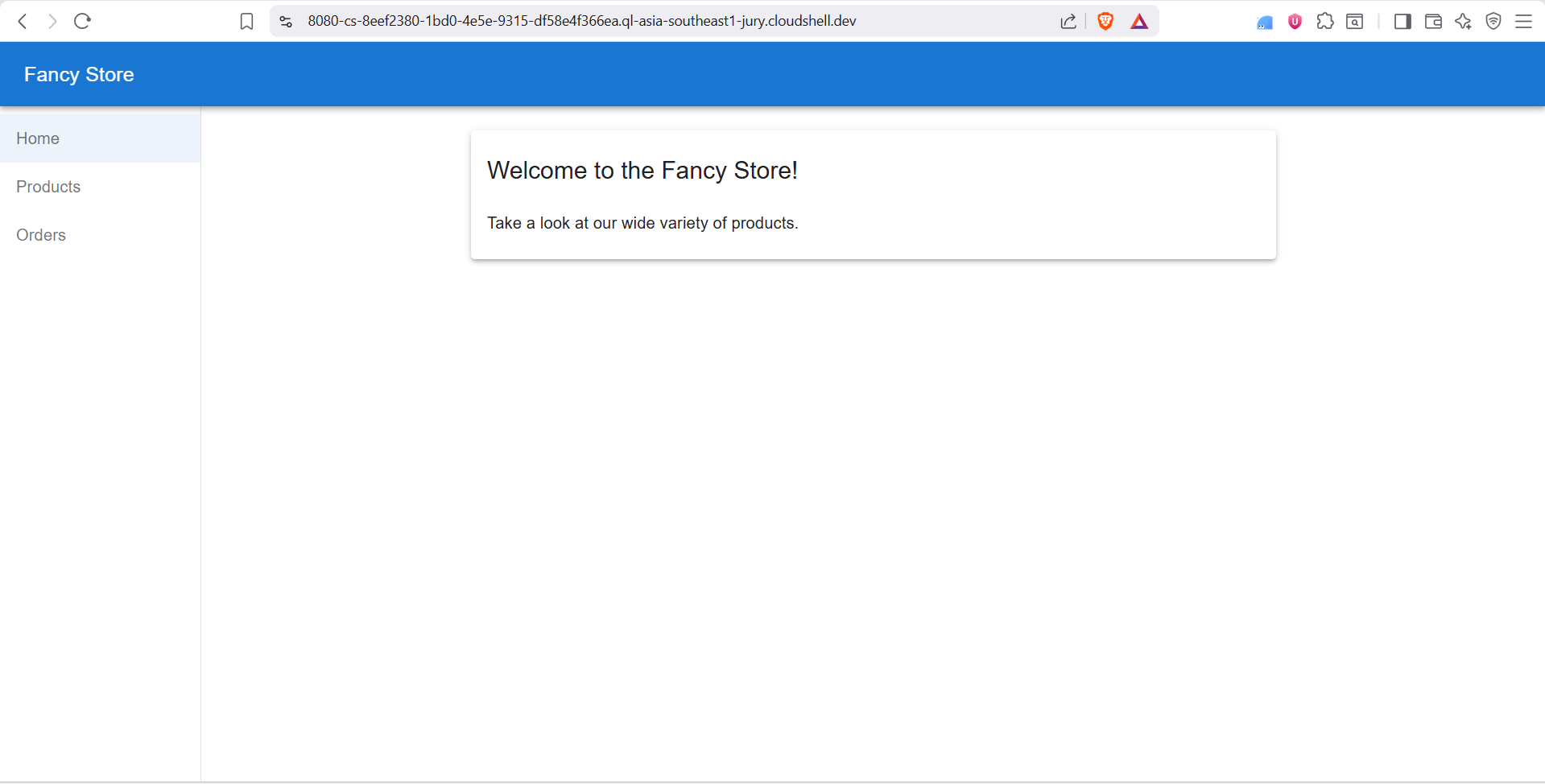Open the browser Extensions puzzle icon
The height and width of the screenshot is (784, 1545).
coord(1325,22)
